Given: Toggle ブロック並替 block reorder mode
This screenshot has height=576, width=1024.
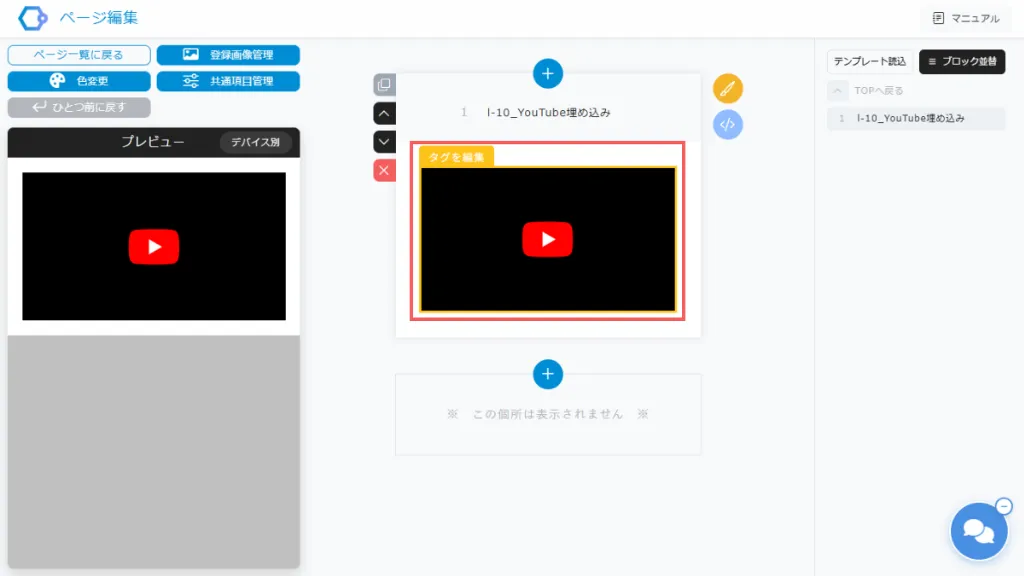Looking at the screenshot, I should pyautogui.click(x=962, y=62).
